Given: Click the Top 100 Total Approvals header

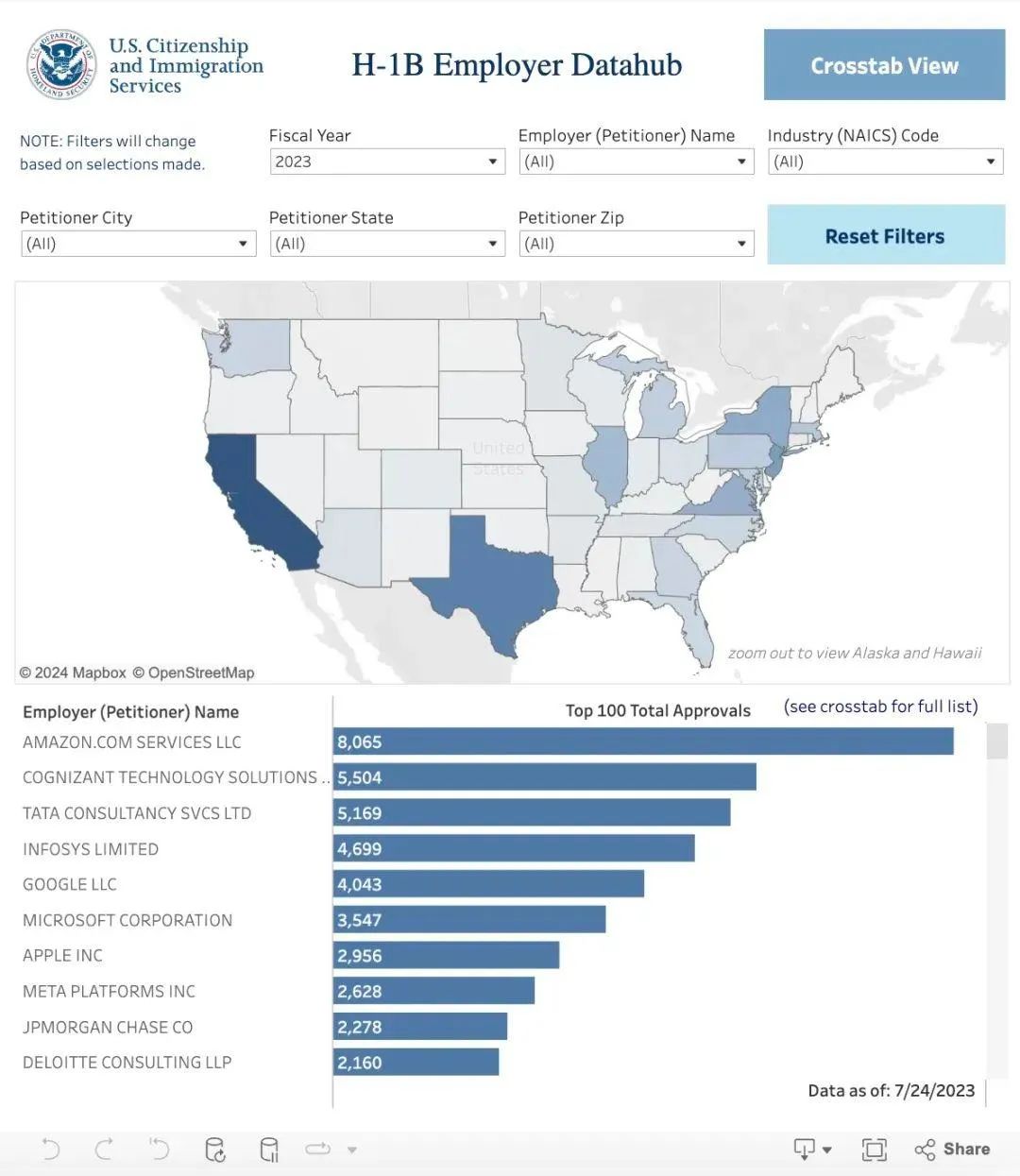Looking at the screenshot, I should click(657, 710).
